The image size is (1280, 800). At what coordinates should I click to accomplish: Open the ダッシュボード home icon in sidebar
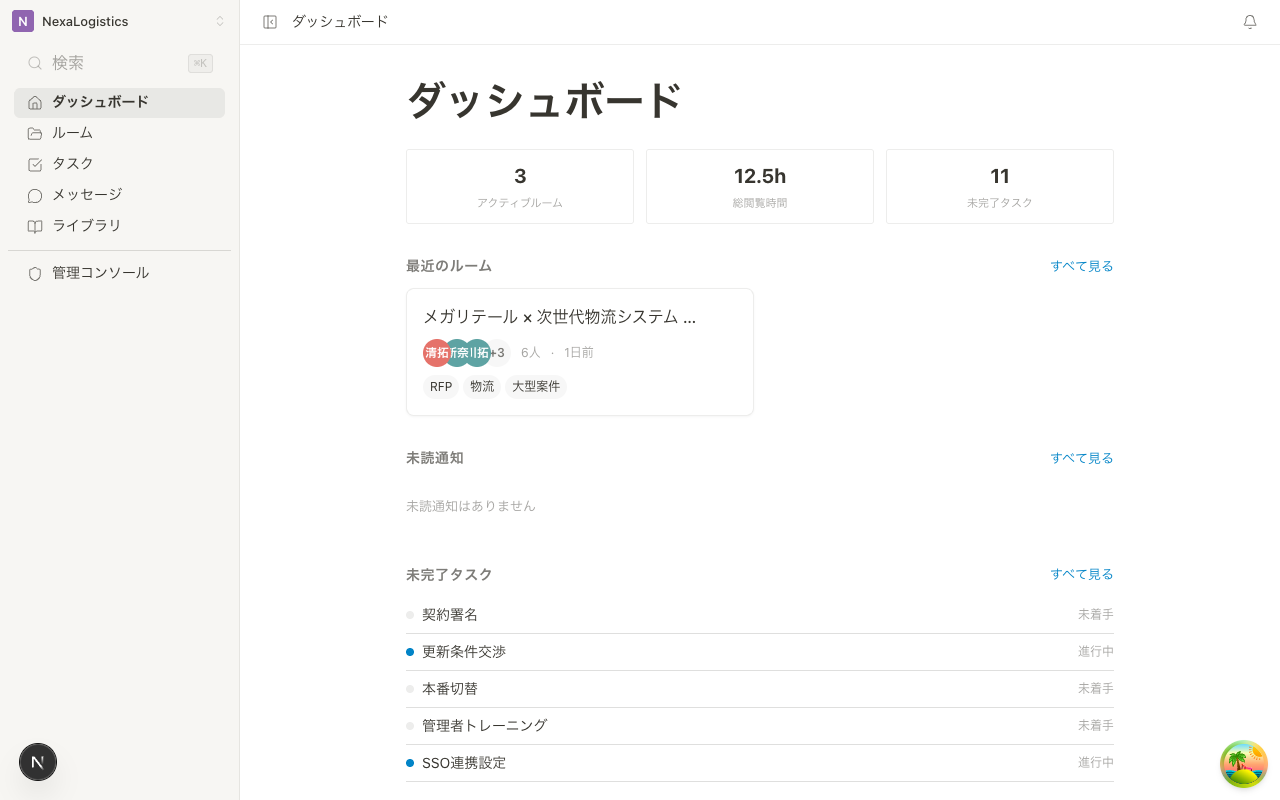tap(34, 102)
